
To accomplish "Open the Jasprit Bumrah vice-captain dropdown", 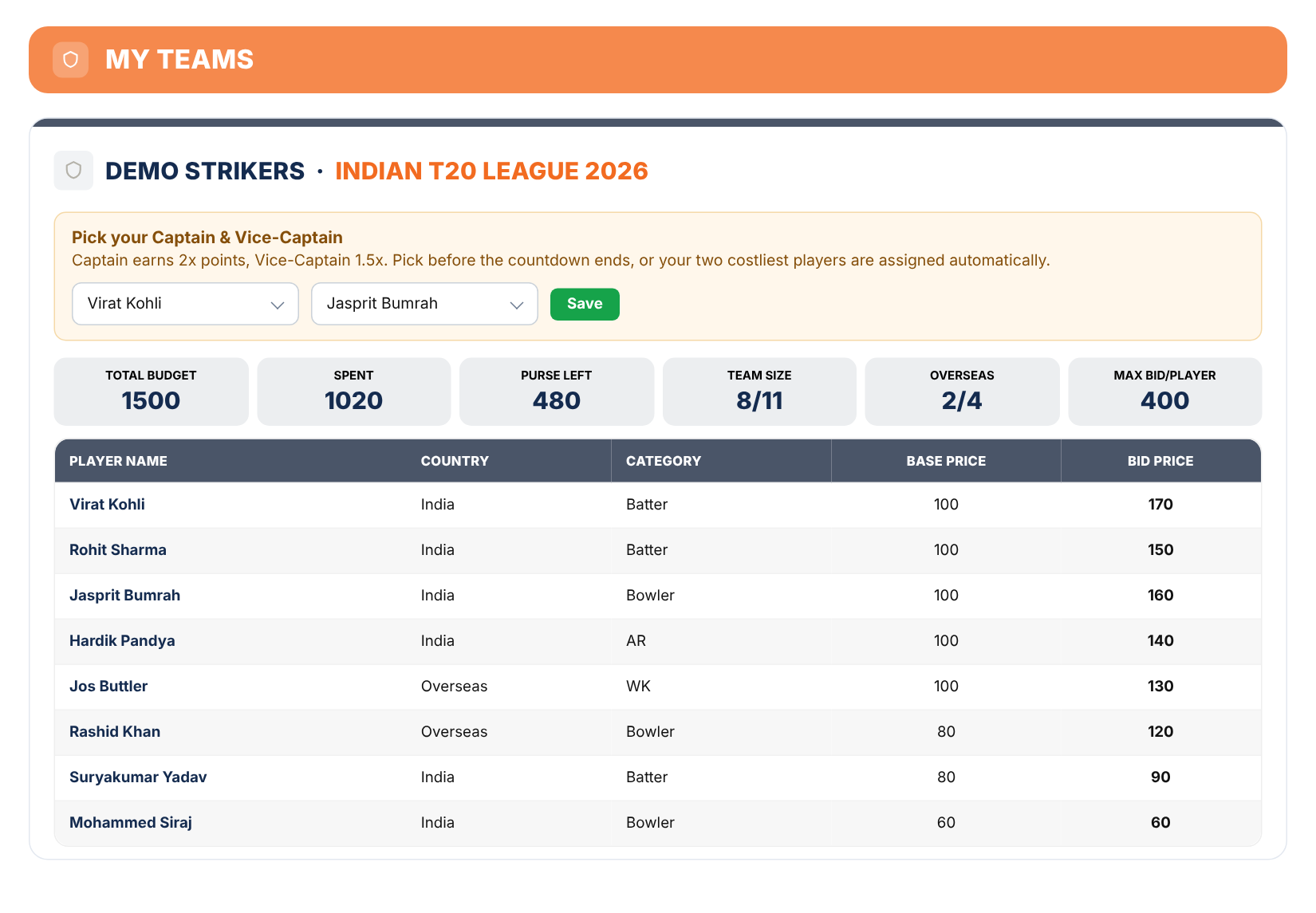I will (424, 304).
